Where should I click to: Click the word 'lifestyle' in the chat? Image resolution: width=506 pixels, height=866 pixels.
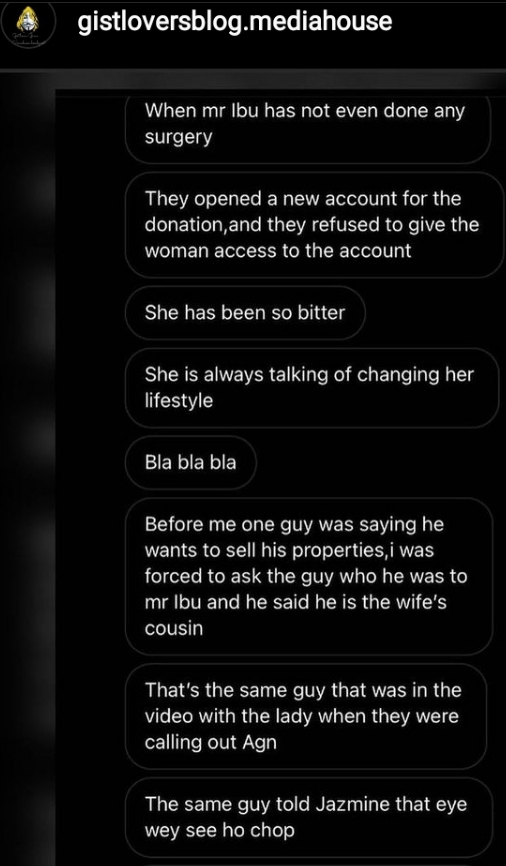178,401
